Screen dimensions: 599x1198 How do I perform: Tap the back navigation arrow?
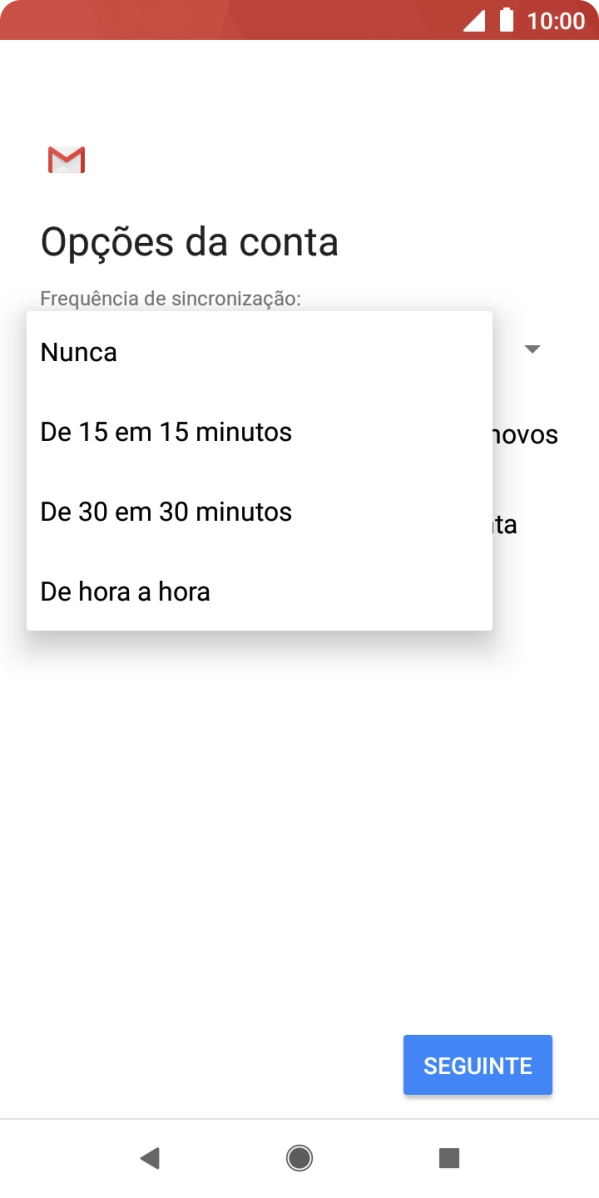coord(149,1158)
